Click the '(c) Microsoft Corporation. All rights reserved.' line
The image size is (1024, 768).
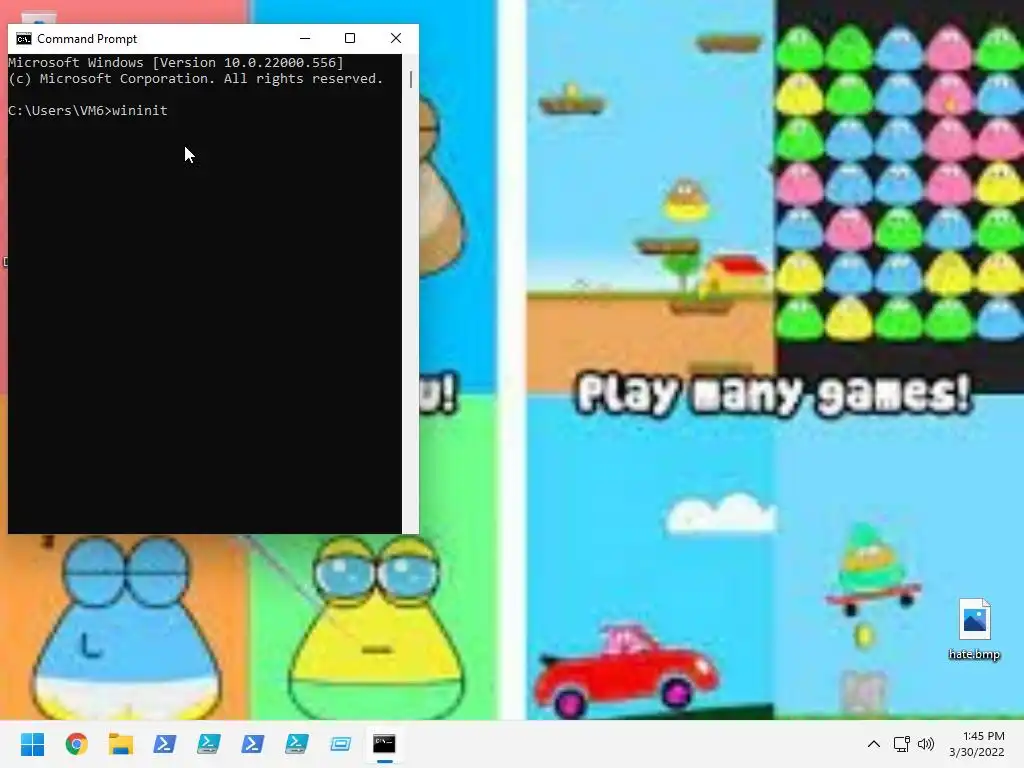[x=195, y=78]
